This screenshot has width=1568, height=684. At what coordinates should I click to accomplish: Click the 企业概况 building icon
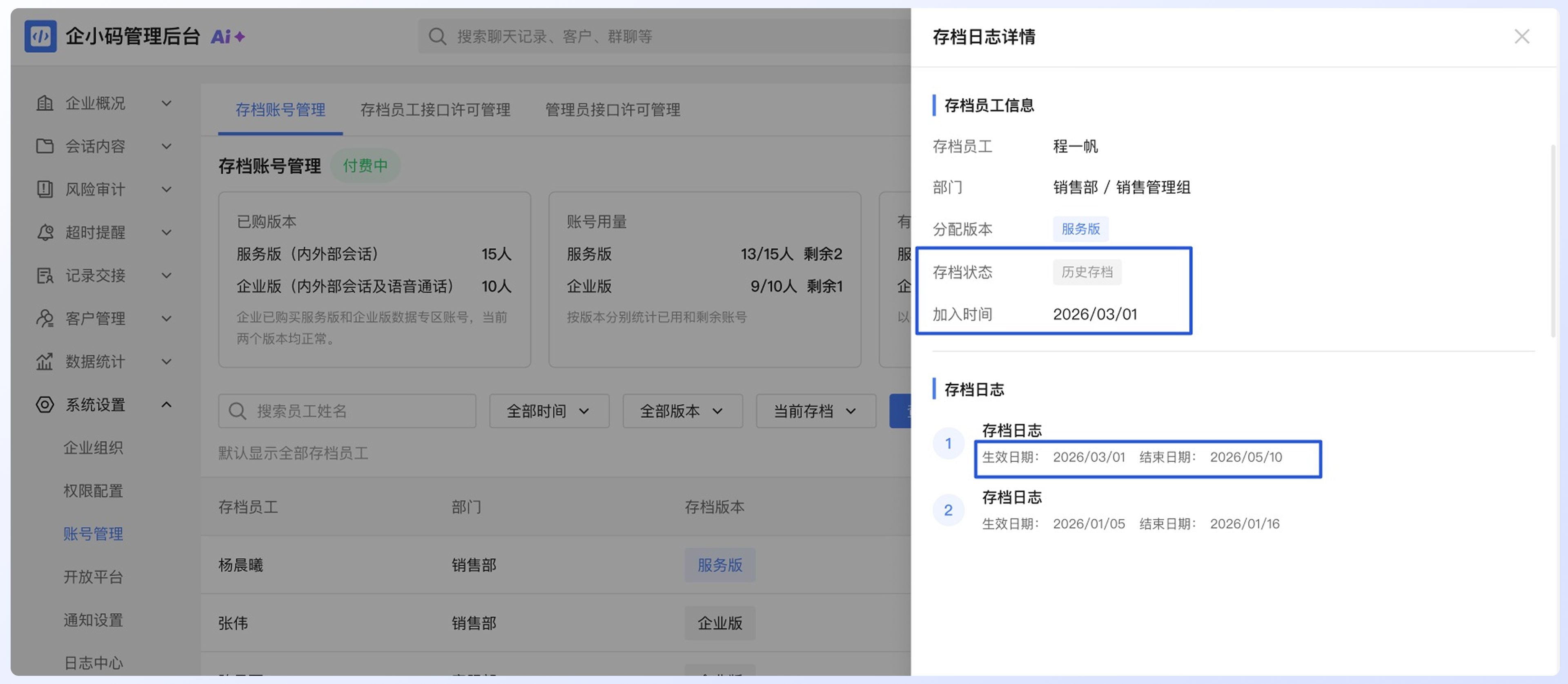point(45,103)
